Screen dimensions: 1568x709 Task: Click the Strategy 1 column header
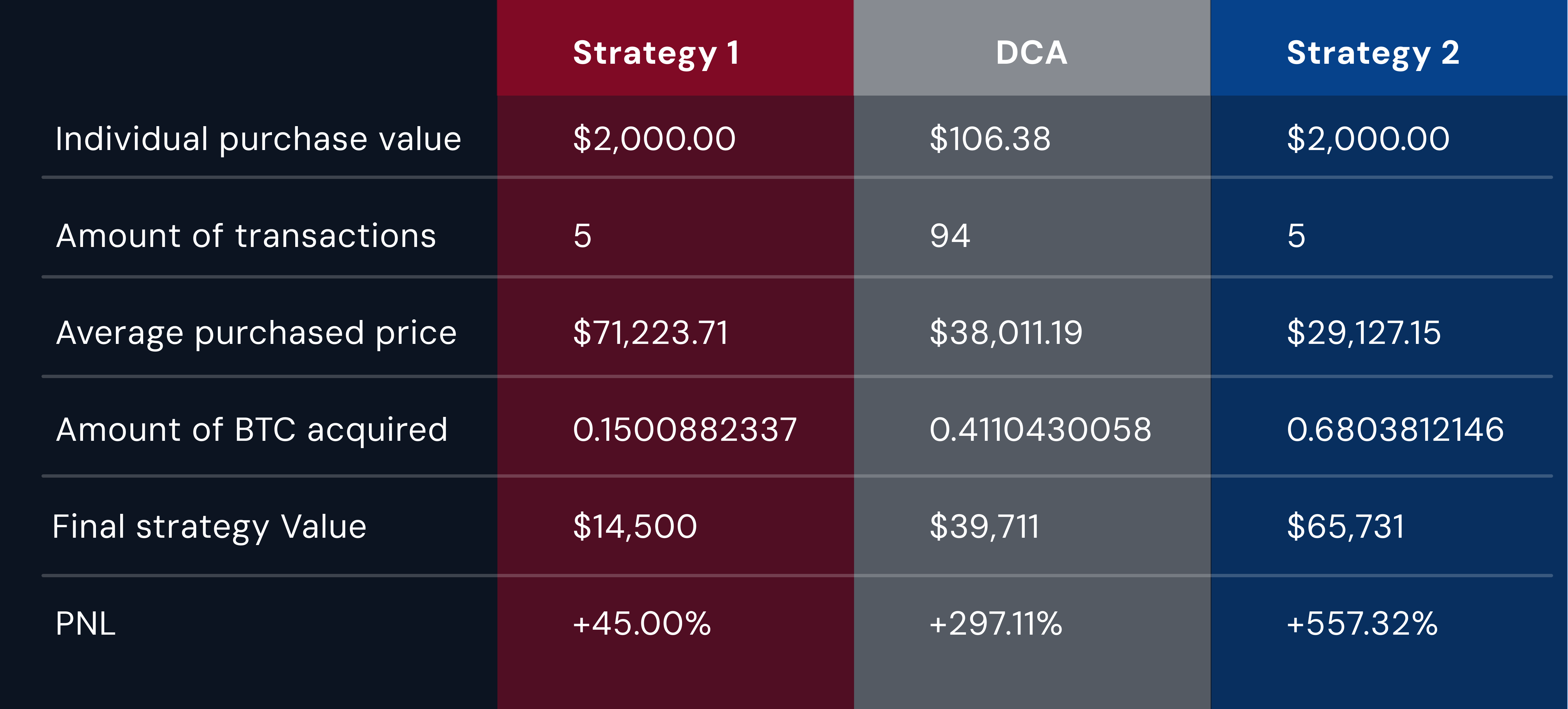[656, 53]
